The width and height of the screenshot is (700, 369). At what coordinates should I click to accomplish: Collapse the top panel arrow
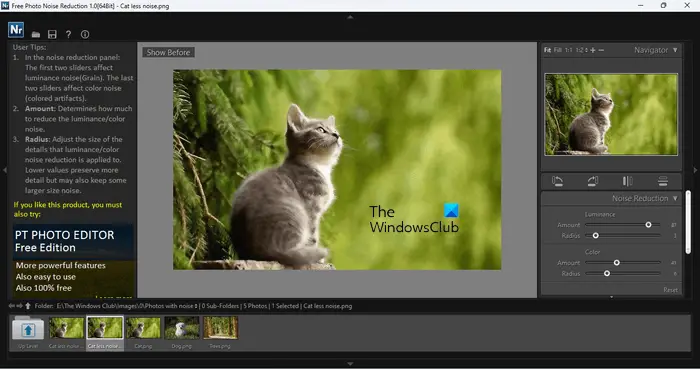point(350,17)
